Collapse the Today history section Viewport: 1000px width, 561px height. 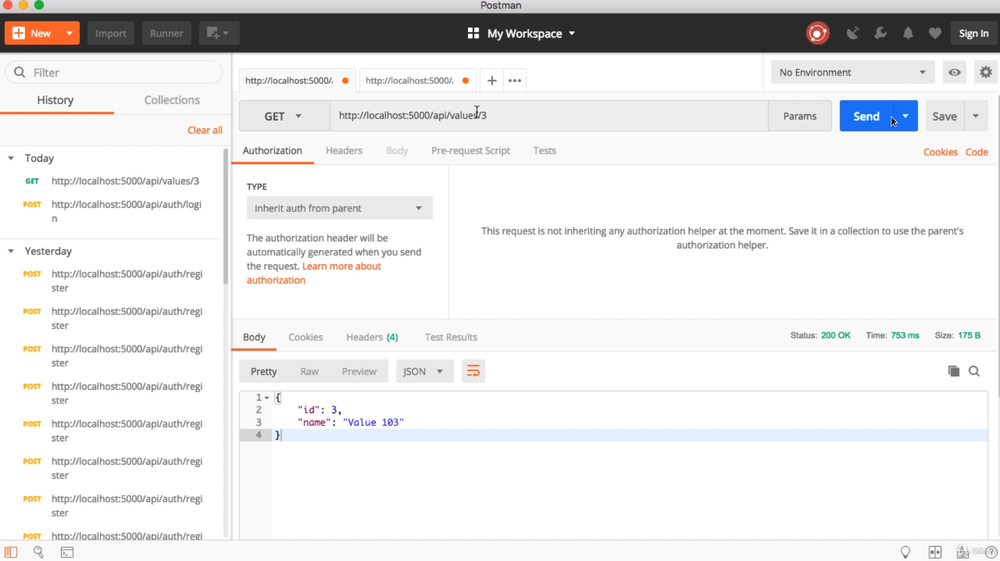coord(11,158)
